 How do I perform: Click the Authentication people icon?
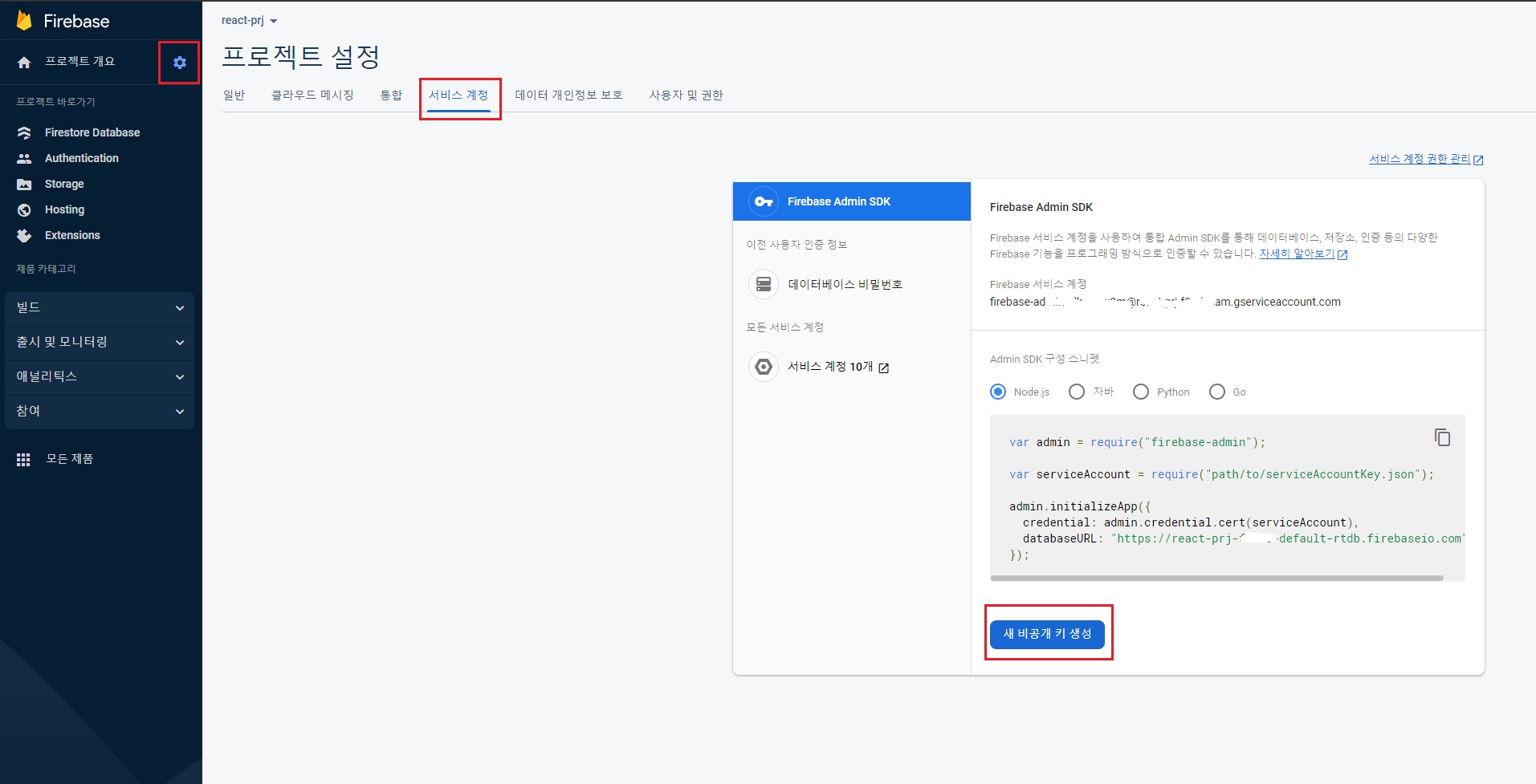[24, 158]
